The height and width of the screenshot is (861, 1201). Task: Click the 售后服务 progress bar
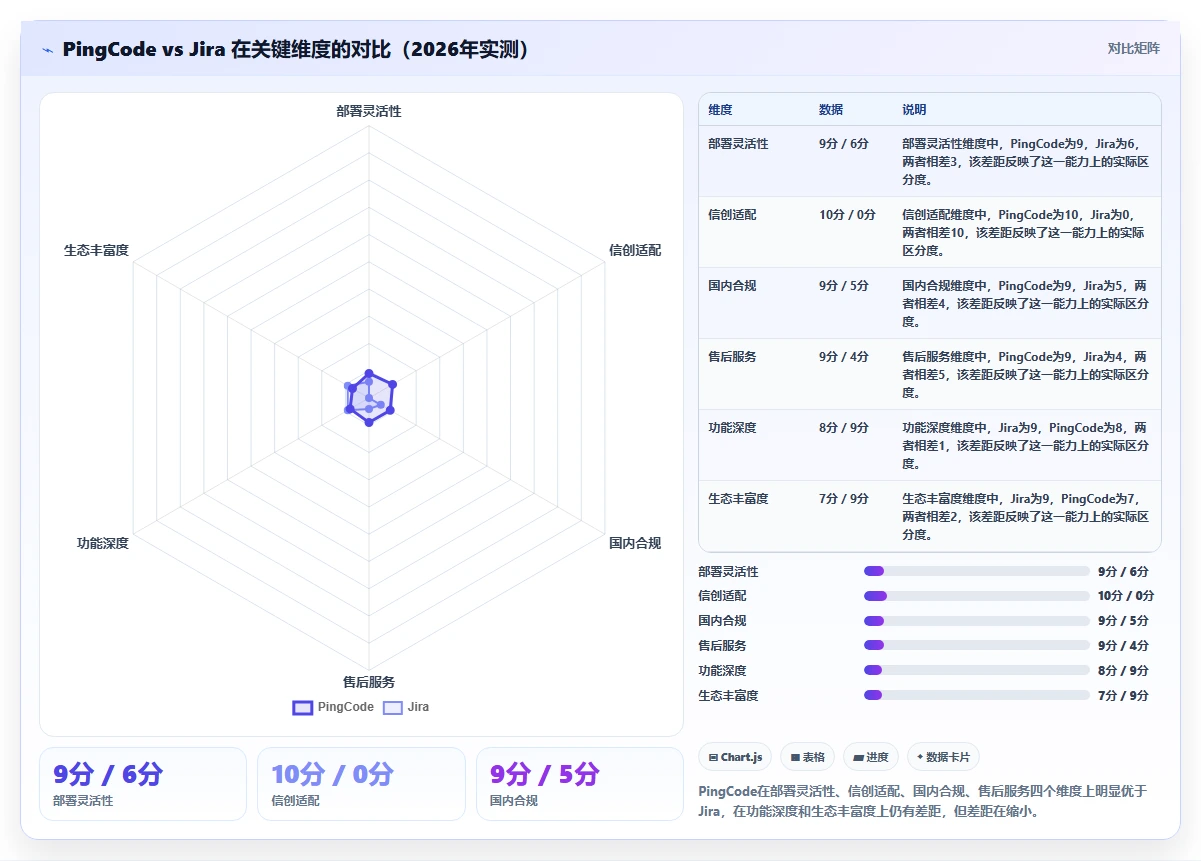tap(976, 646)
